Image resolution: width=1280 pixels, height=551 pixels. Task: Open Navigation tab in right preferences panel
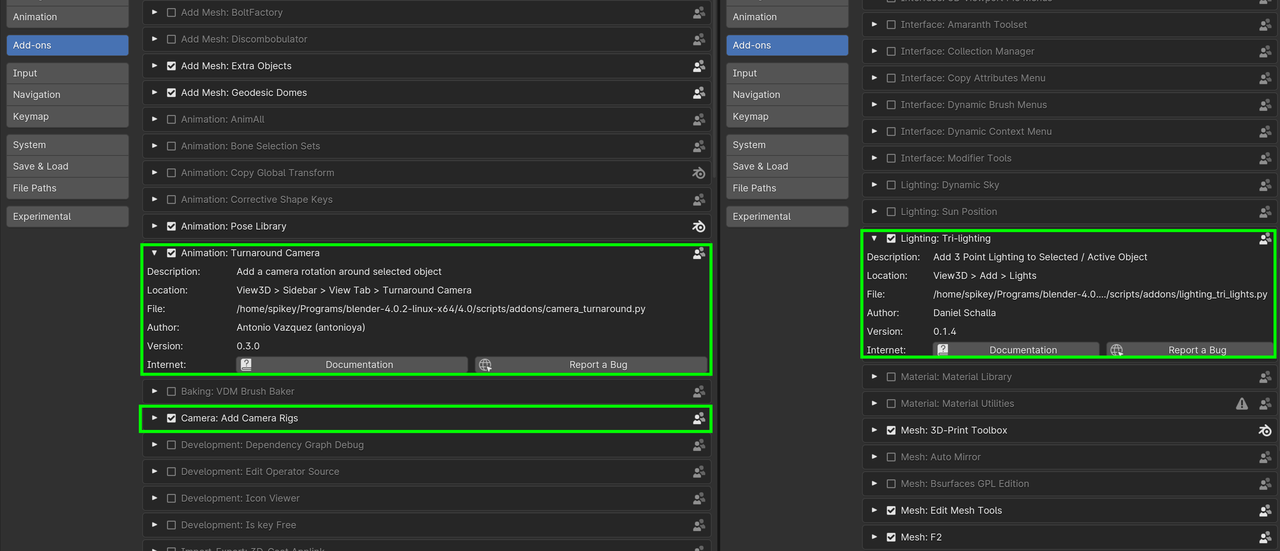(x=788, y=95)
